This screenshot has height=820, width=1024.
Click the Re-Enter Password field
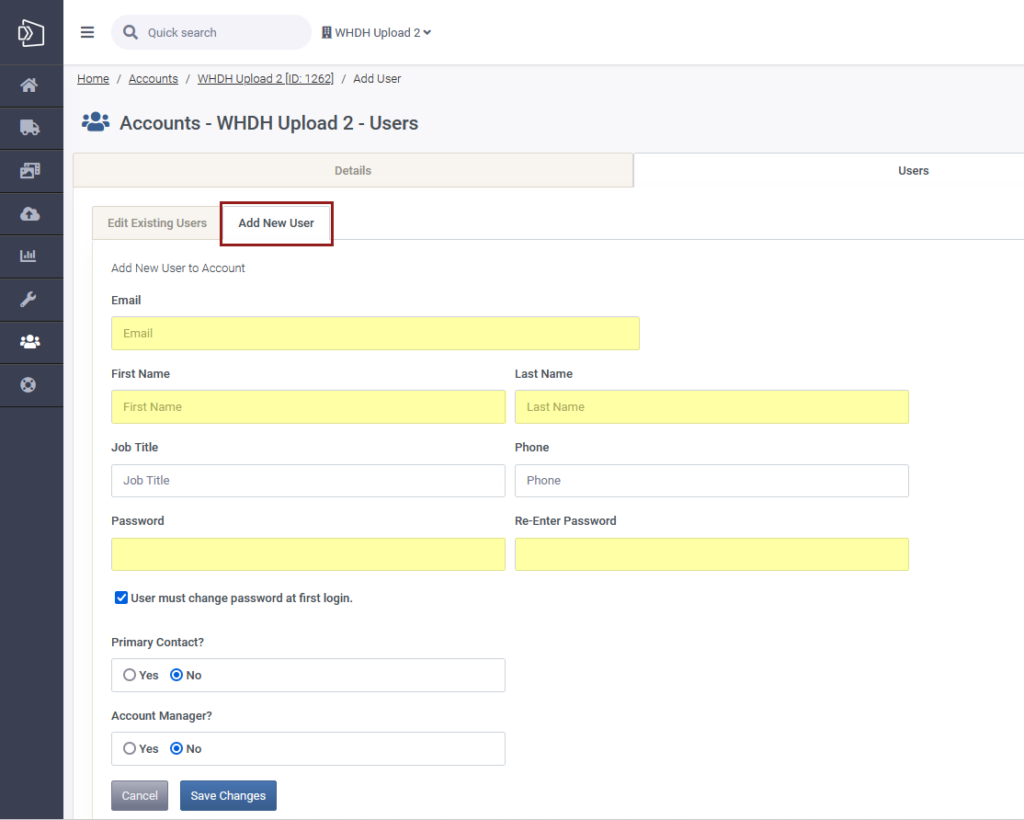click(x=711, y=554)
